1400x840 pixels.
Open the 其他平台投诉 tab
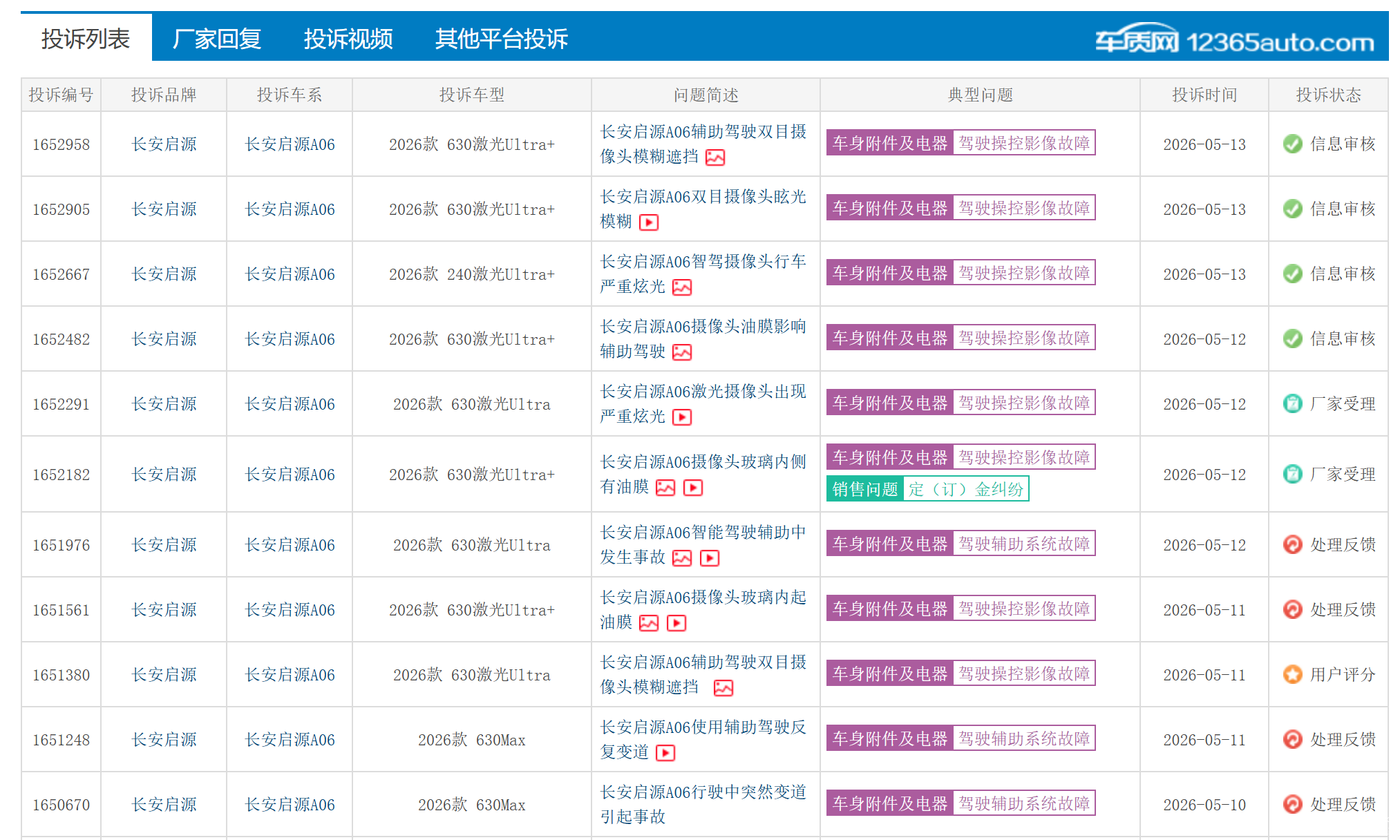coord(501,39)
